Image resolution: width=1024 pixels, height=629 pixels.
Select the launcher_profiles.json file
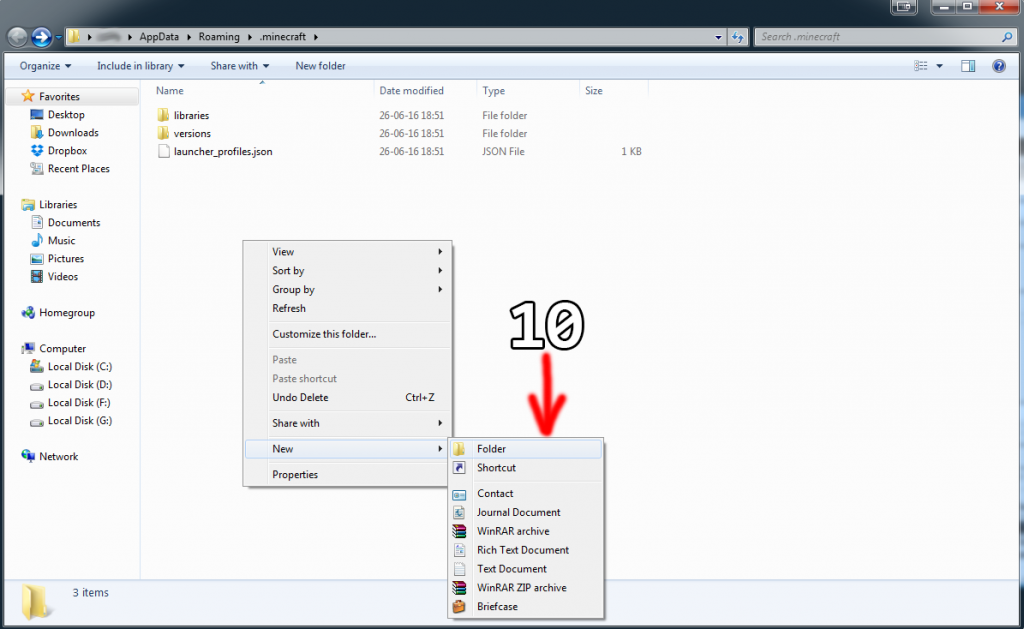222,152
